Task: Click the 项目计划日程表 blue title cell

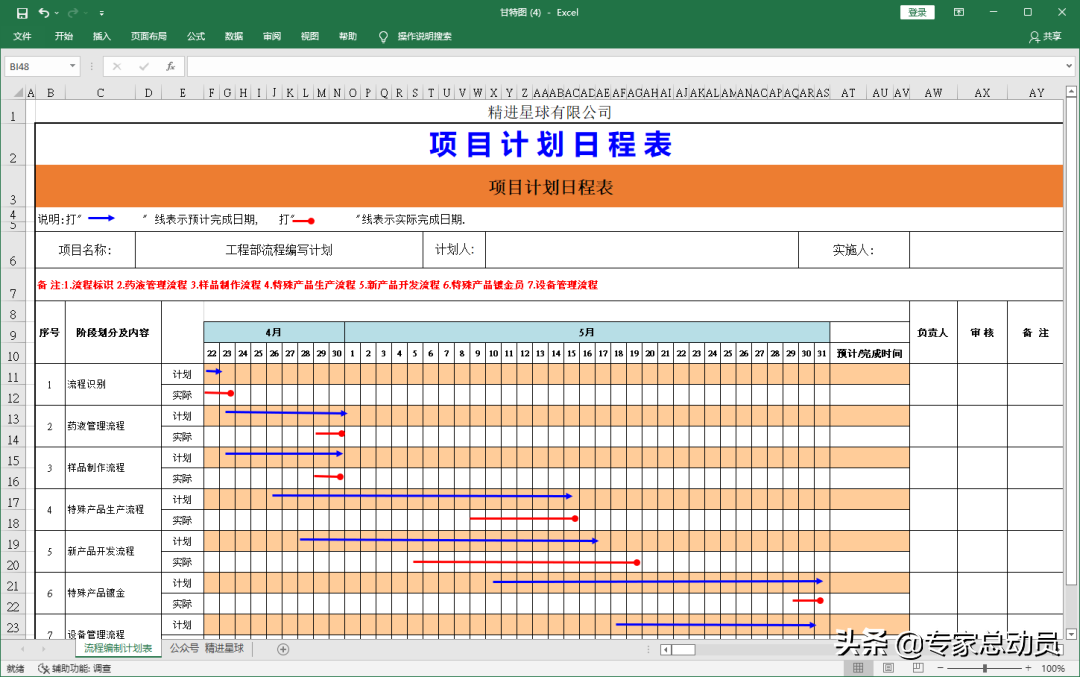Action: (x=550, y=145)
